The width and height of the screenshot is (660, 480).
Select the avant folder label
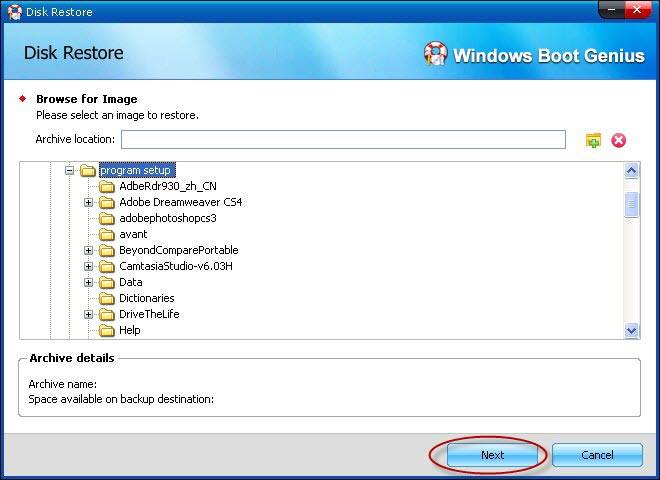point(133,234)
